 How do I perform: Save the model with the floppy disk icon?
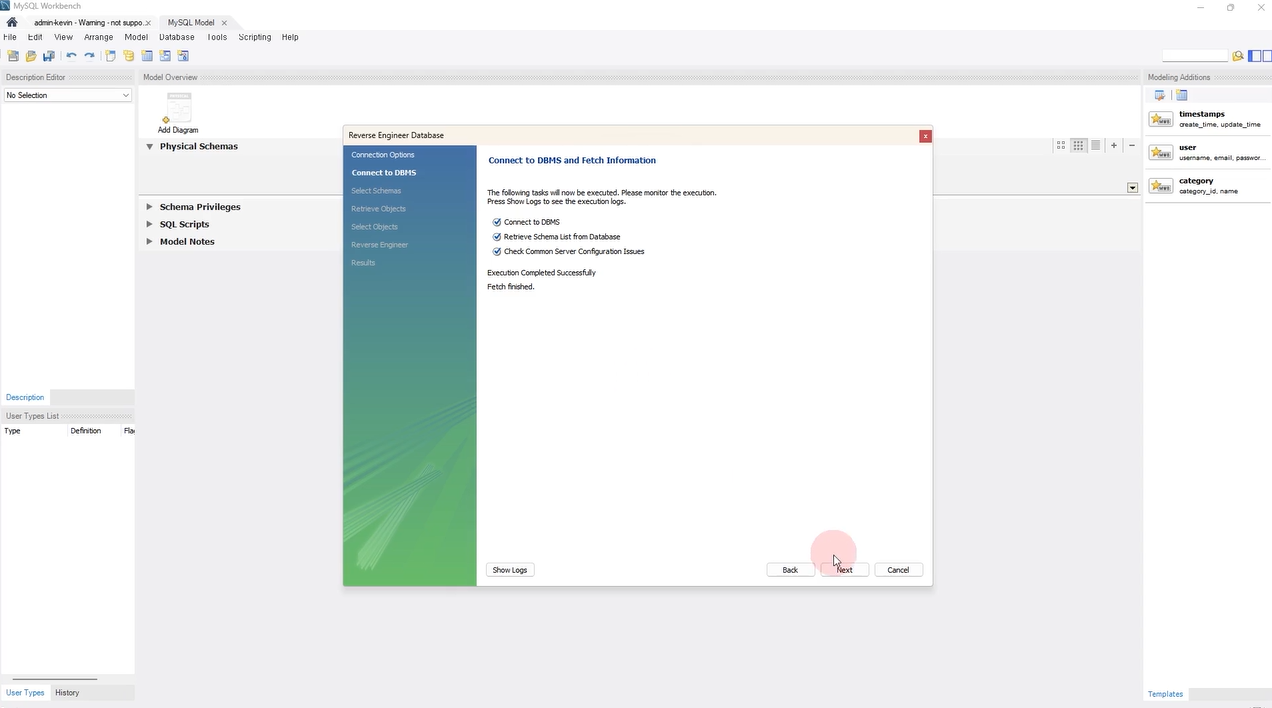click(x=48, y=56)
